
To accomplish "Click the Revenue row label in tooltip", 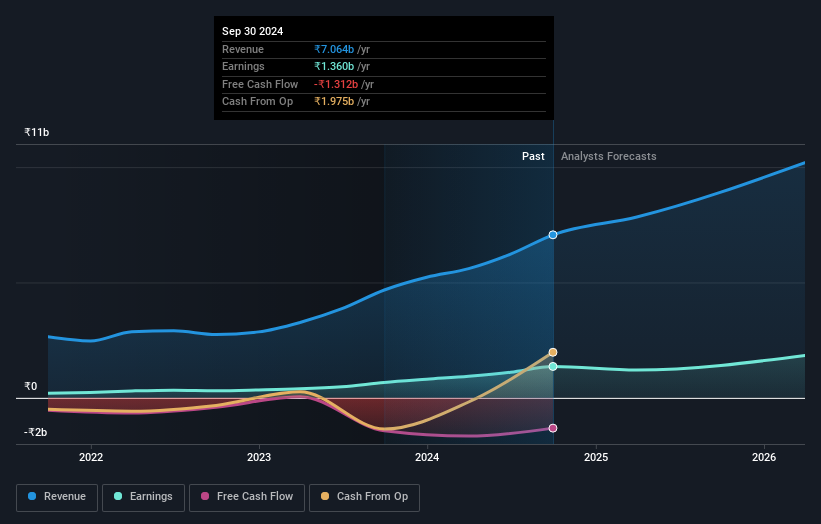I will coord(243,49).
